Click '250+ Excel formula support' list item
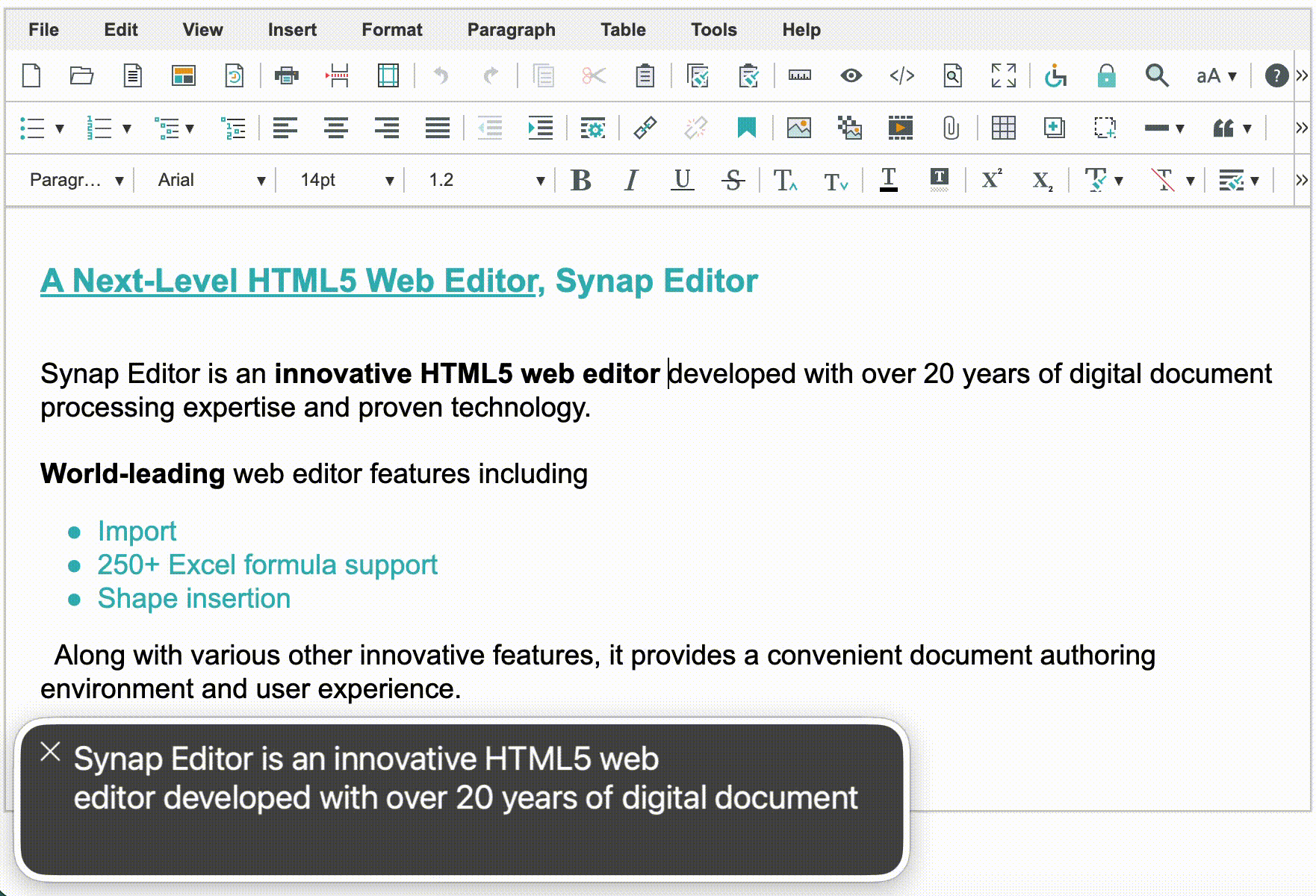This screenshot has height=896, width=1316. pos(267,565)
